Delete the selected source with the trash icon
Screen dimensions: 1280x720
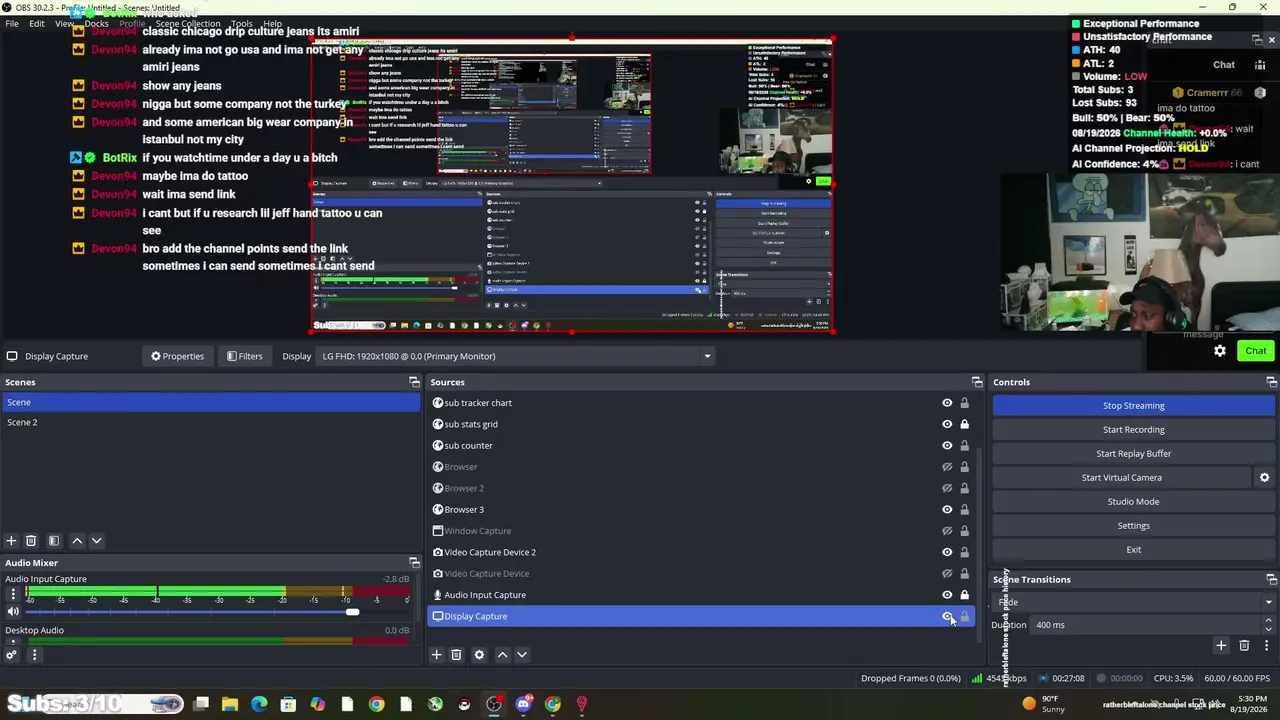[456, 655]
